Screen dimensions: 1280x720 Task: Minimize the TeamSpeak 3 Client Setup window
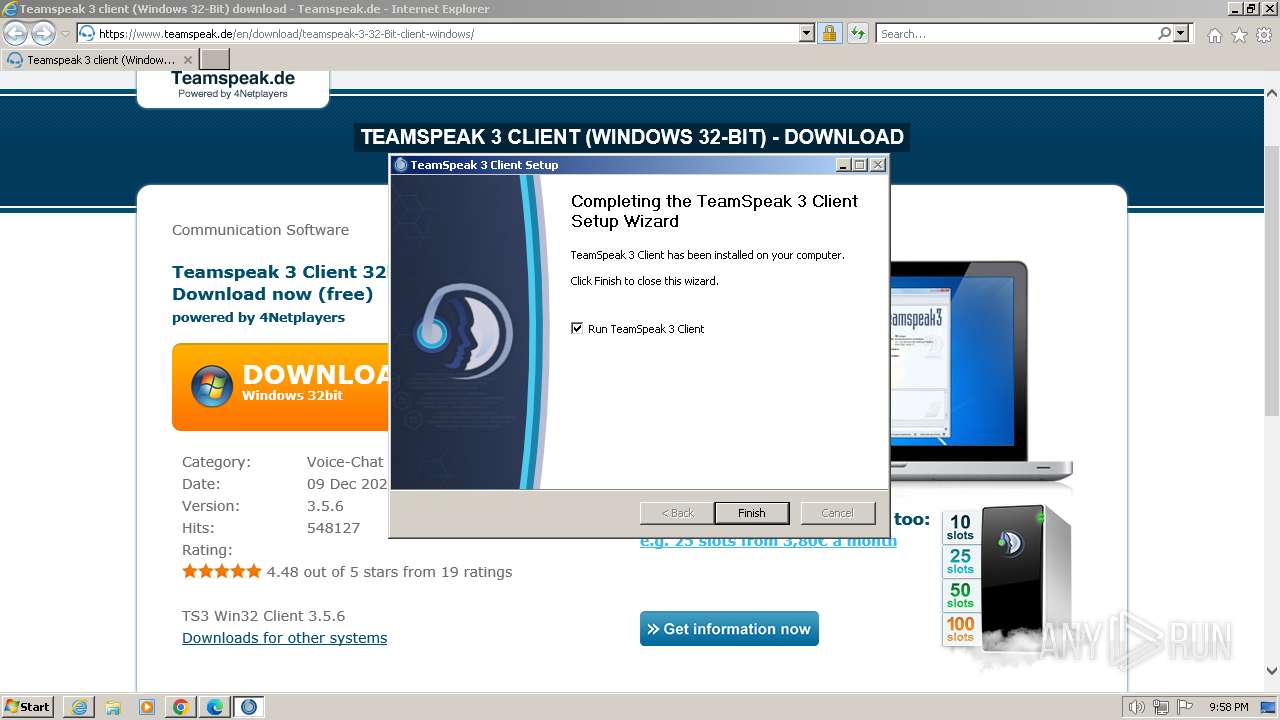pyautogui.click(x=843, y=164)
